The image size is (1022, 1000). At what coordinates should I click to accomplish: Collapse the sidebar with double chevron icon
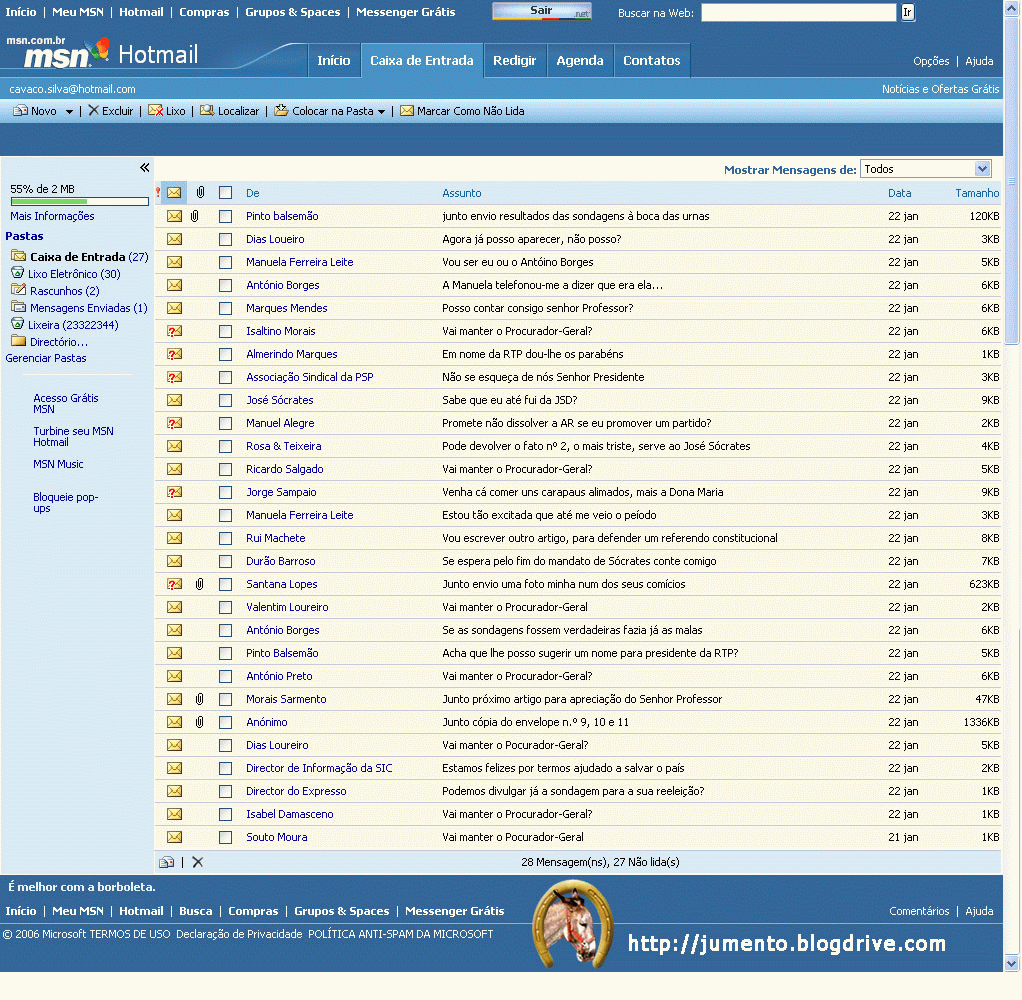(145, 168)
